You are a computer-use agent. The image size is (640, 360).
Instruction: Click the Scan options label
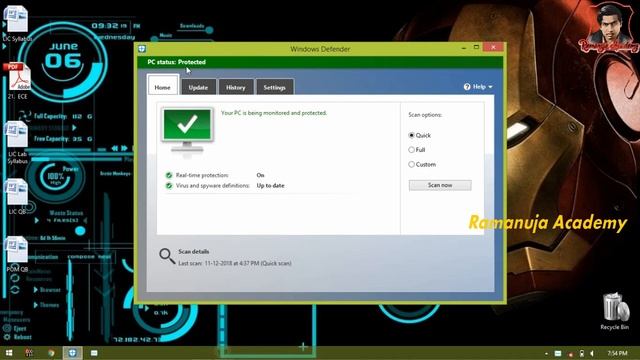[x=425, y=115]
